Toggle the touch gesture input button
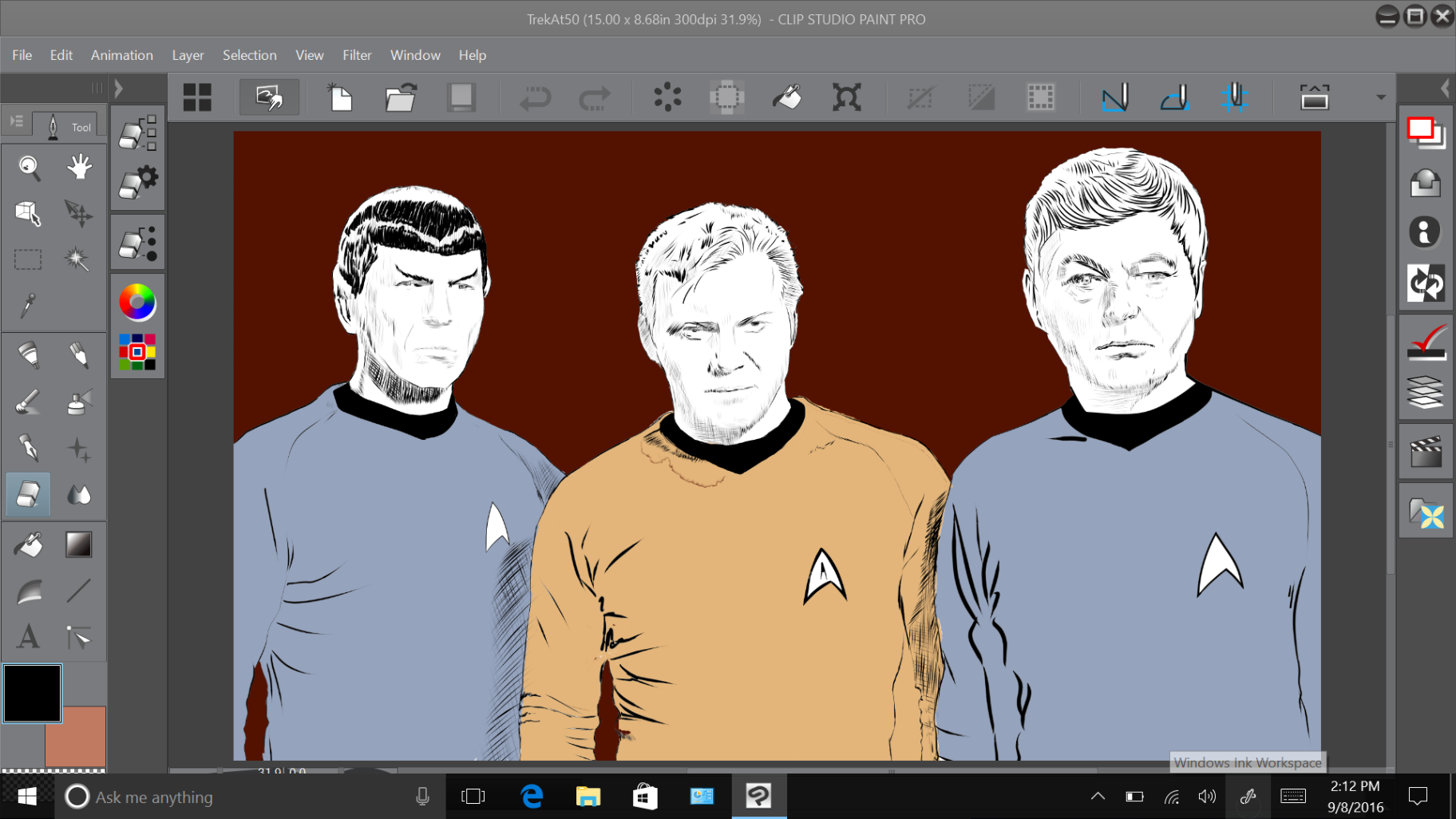 [x=269, y=97]
